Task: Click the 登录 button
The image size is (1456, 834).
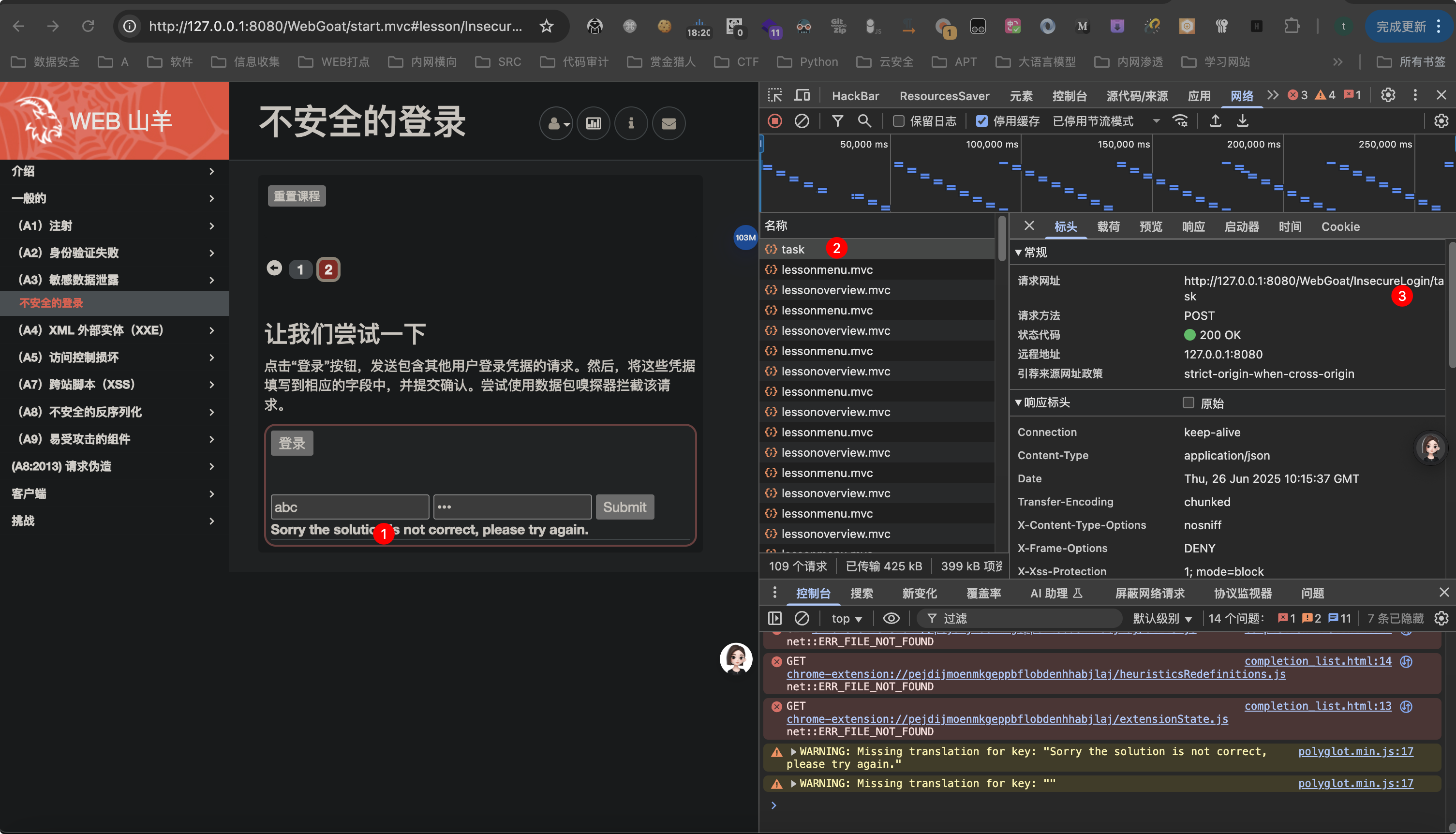Action: pos(292,443)
